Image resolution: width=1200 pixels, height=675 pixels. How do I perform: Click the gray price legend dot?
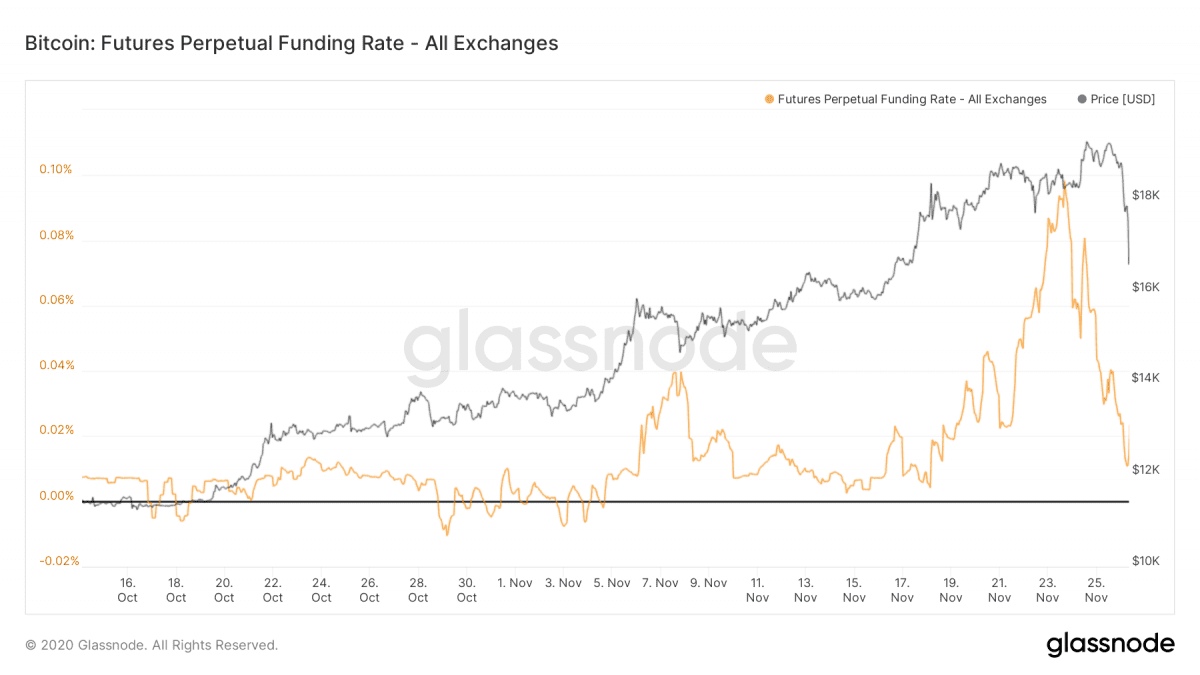tap(1082, 99)
